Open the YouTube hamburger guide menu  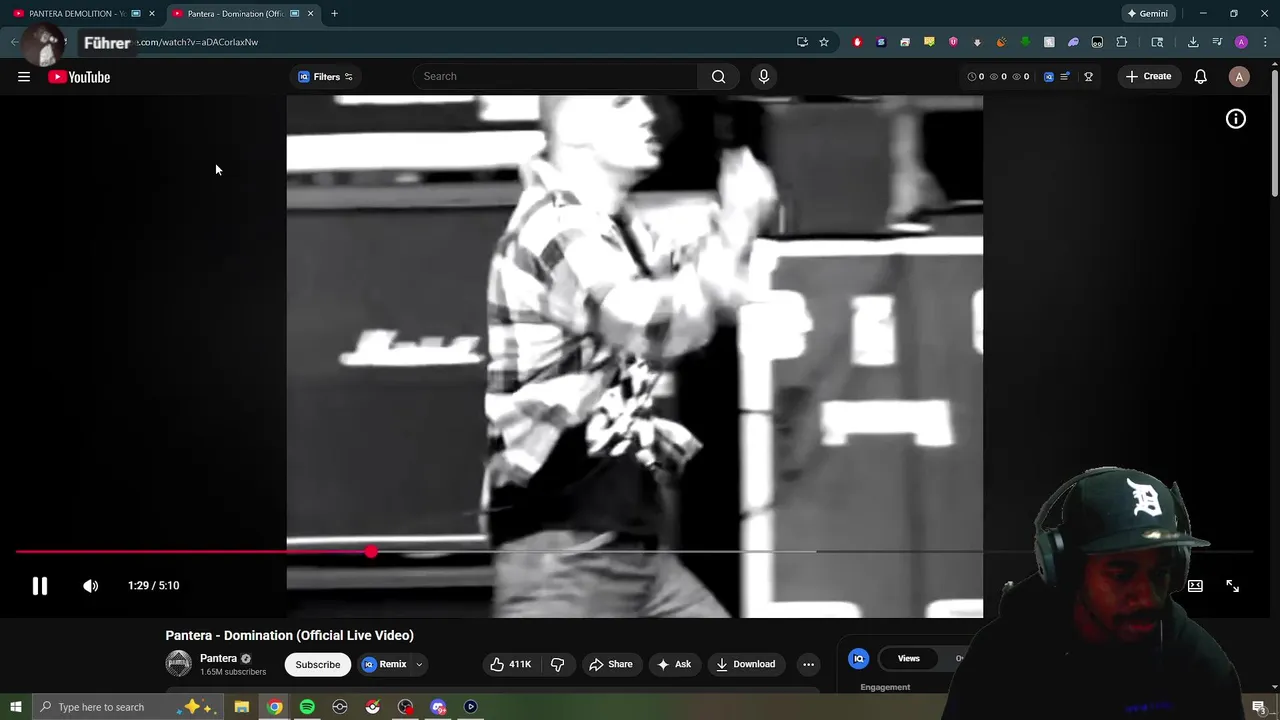pyautogui.click(x=24, y=77)
